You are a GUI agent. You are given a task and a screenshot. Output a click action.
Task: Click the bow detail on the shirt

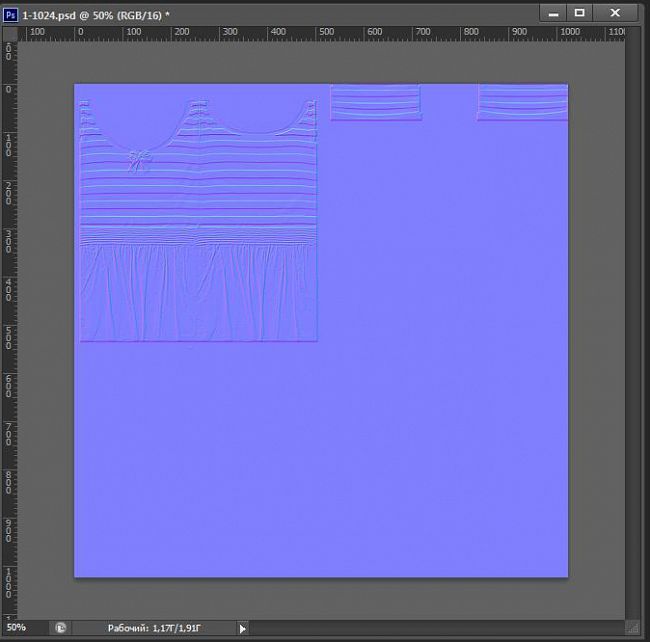137,160
